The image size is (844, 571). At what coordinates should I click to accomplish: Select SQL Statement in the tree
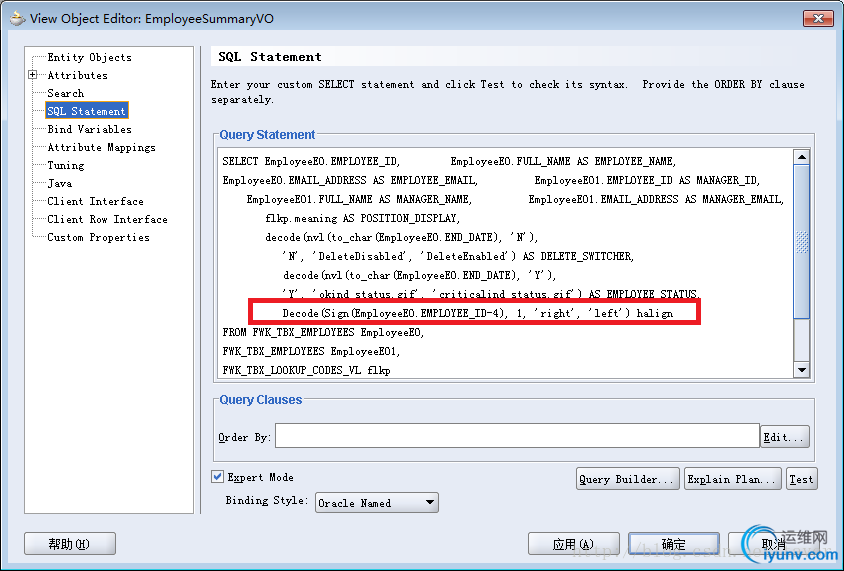pos(87,111)
